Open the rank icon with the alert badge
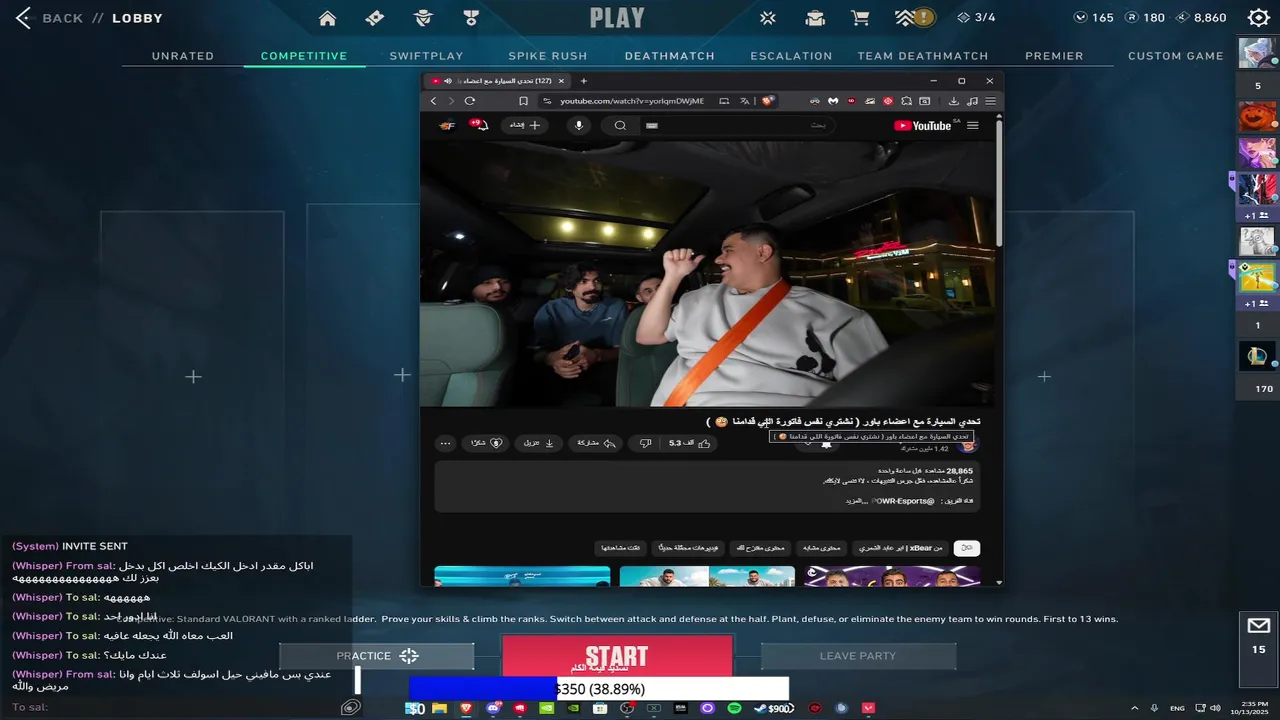Screen dimensions: 1280x720 pyautogui.click(x=914, y=17)
